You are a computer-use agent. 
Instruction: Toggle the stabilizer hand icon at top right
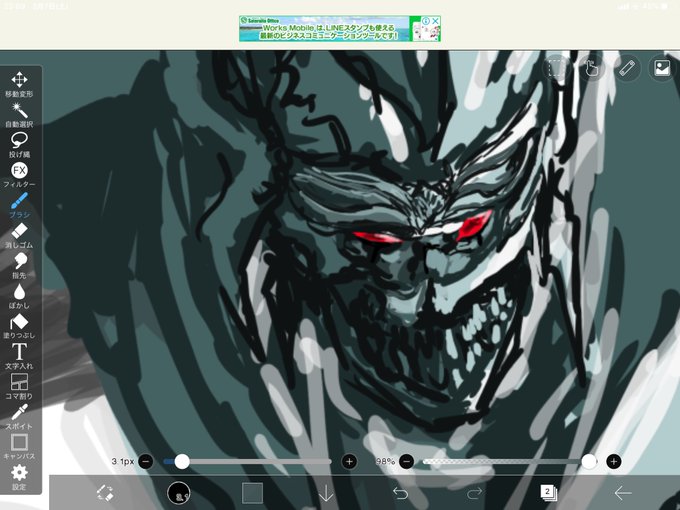[x=592, y=68]
